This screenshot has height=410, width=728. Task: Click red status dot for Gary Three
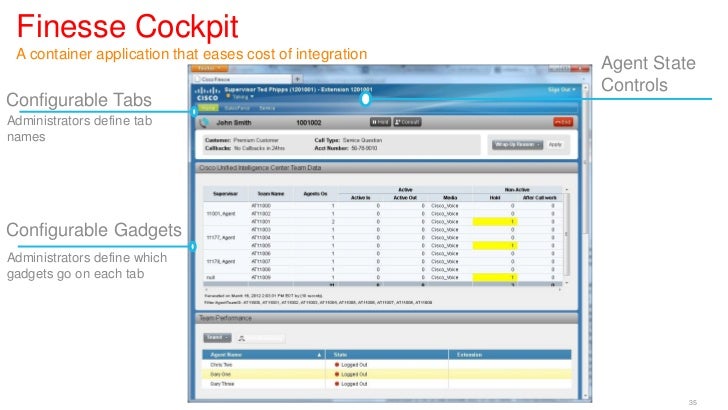click(337, 384)
